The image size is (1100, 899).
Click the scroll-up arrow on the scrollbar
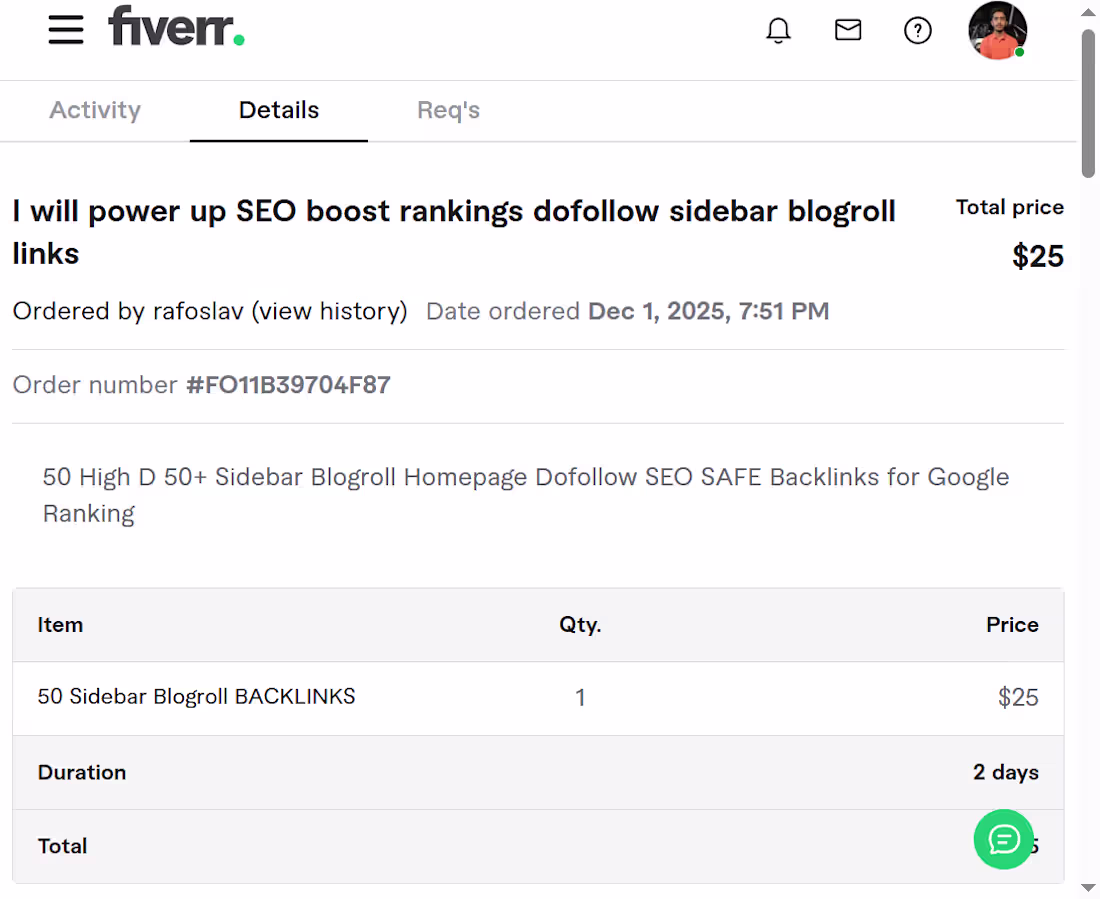[1088, 11]
